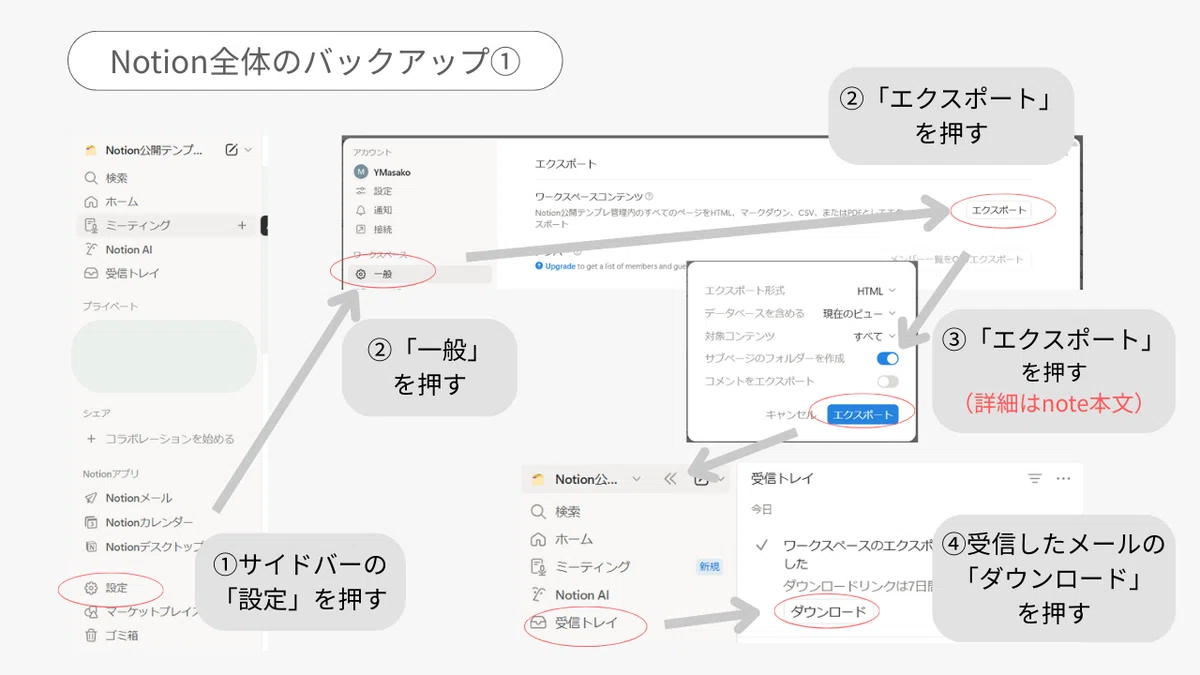Open 受信トレイ in the Notion公… sidebar

coord(588,623)
